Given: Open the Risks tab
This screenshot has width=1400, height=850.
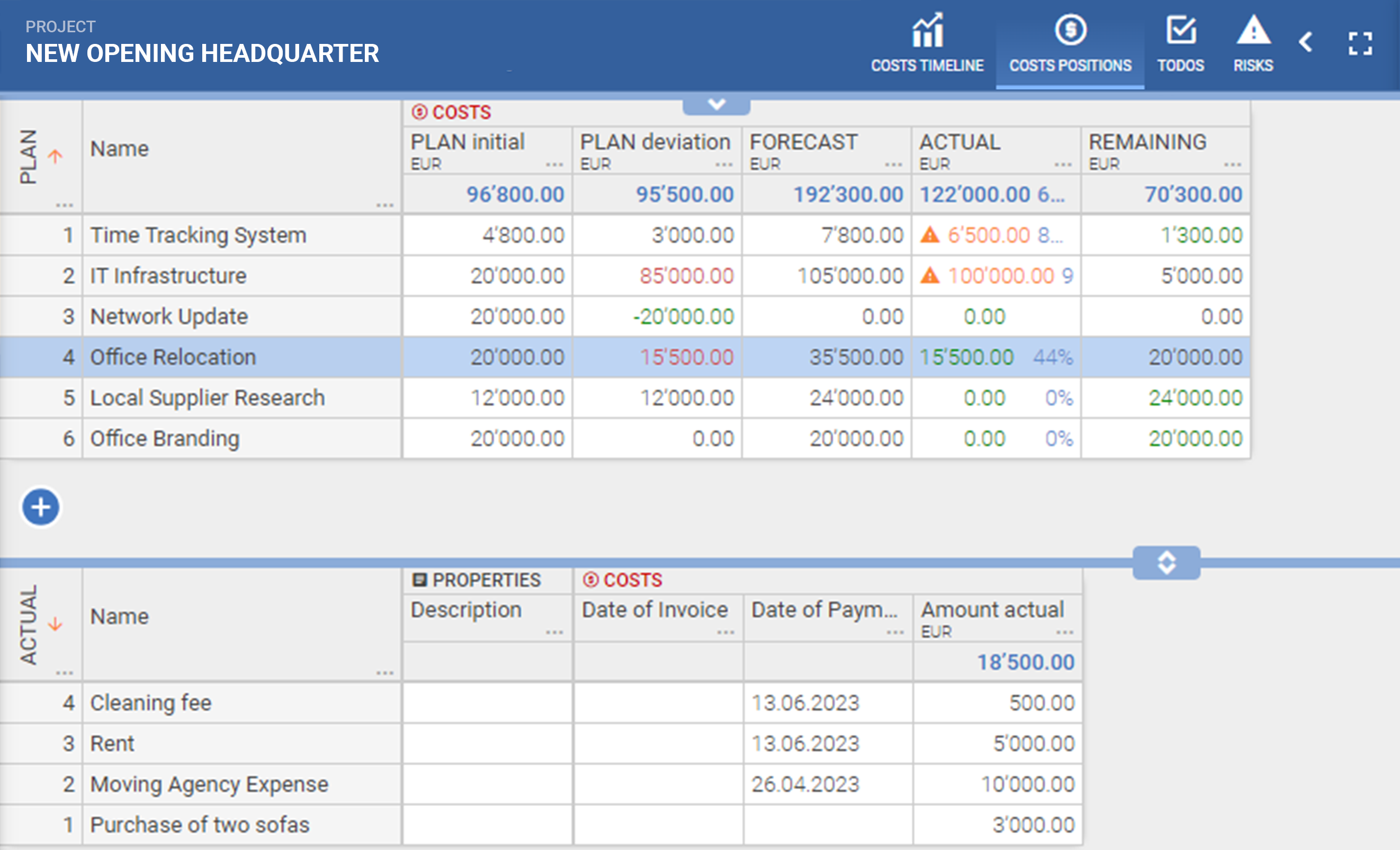Looking at the screenshot, I should tap(1253, 44).
